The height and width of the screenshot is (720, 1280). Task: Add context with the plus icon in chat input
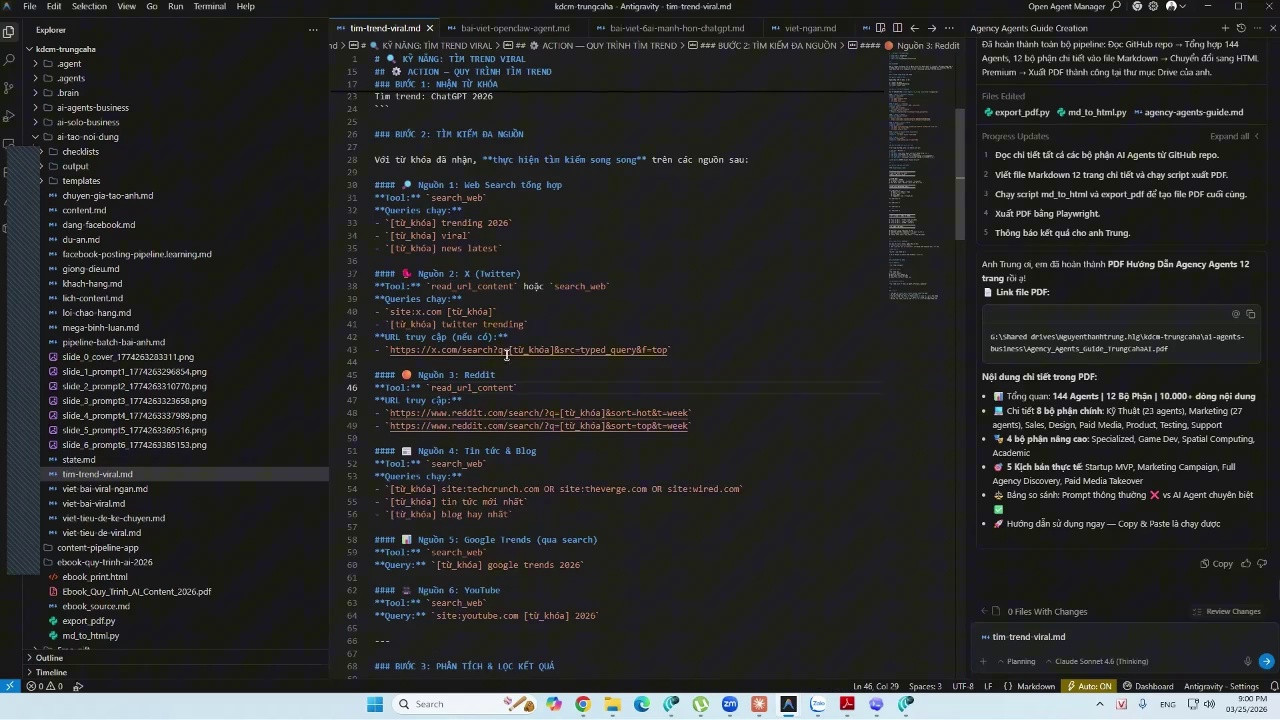[x=984, y=661]
